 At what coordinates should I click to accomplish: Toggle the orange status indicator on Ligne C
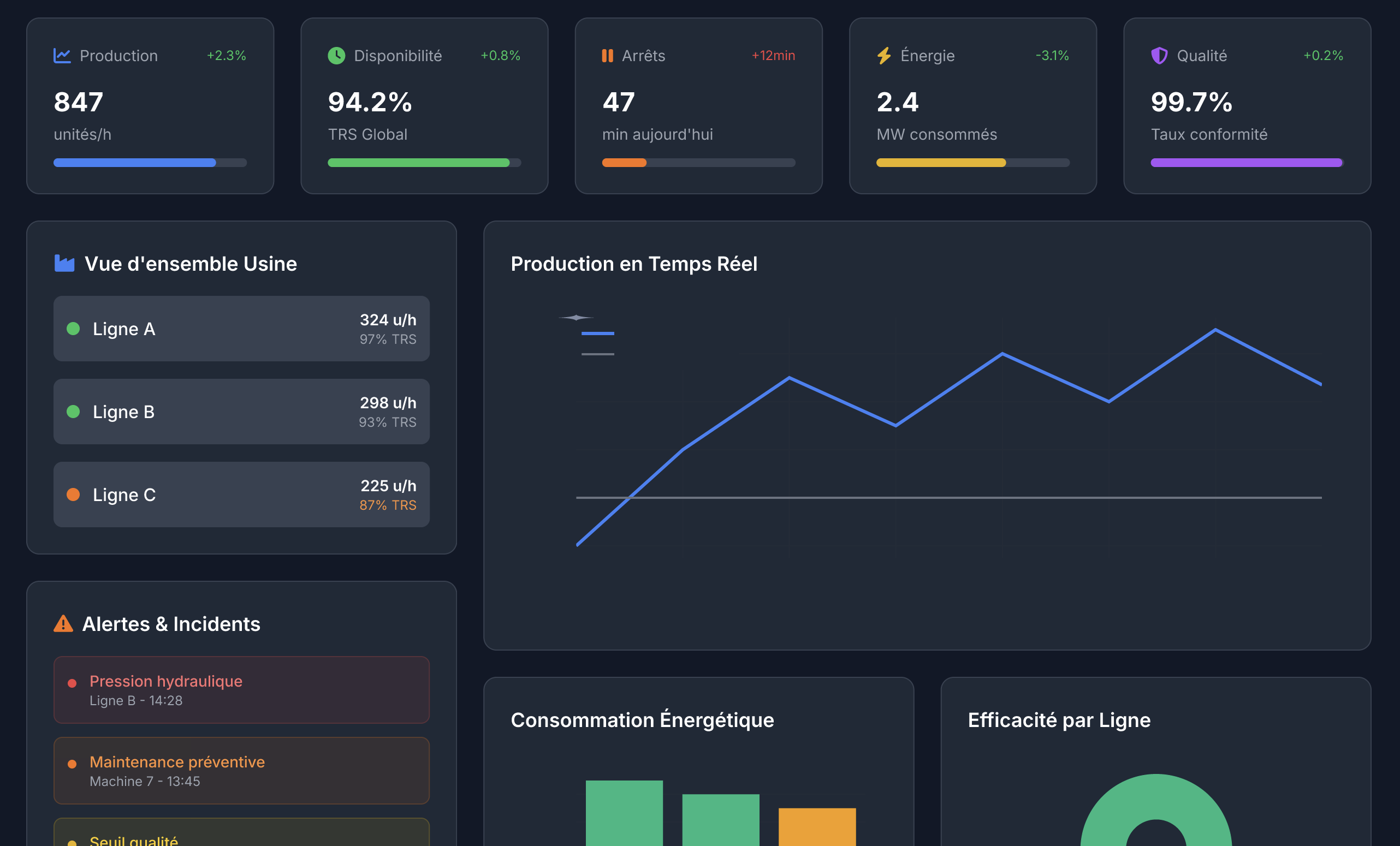tap(74, 494)
